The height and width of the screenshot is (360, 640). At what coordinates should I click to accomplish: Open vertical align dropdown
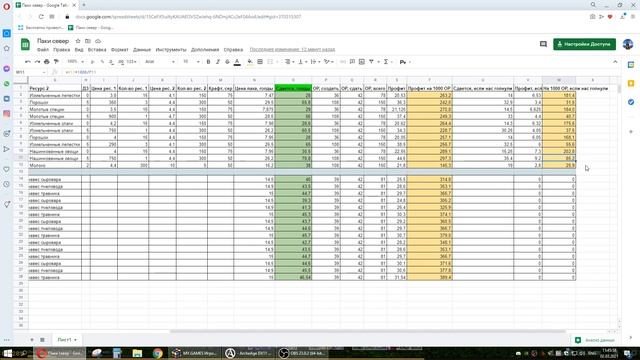302,62
